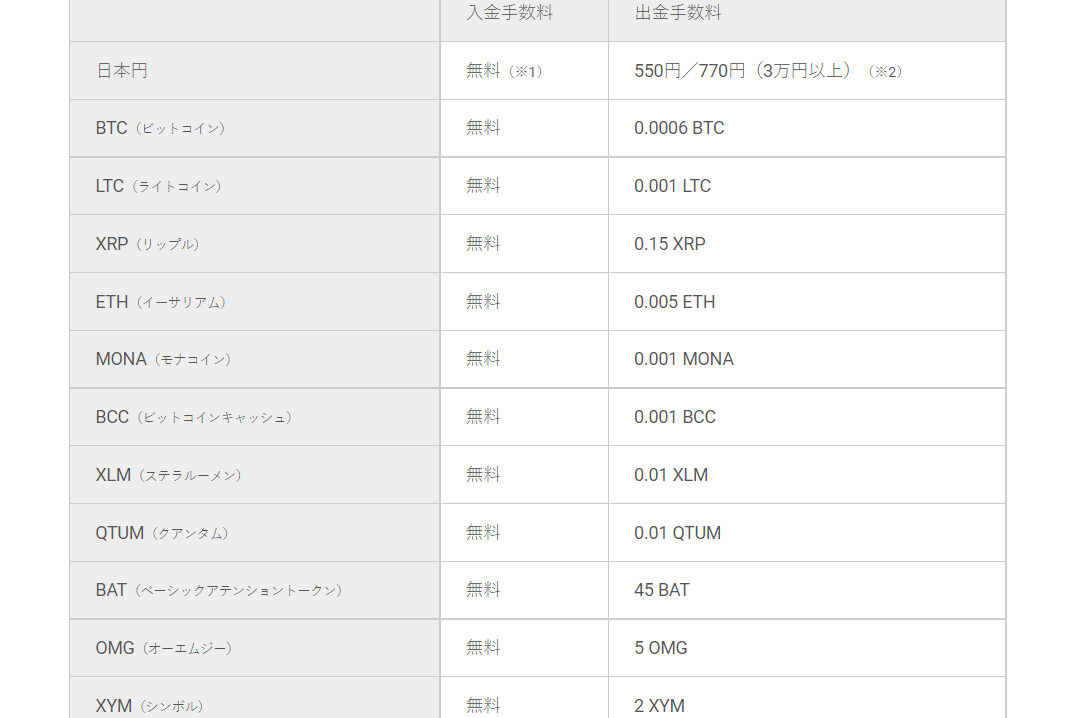Click 無料 in the OMG row
Image resolution: width=1071 pixels, height=718 pixels.
click(483, 648)
